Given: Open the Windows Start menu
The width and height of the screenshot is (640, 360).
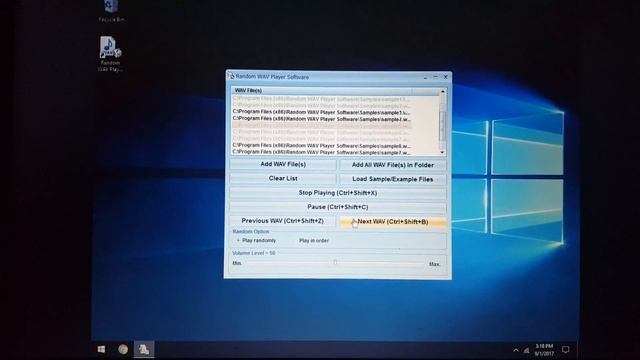Looking at the screenshot, I should tap(101, 349).
